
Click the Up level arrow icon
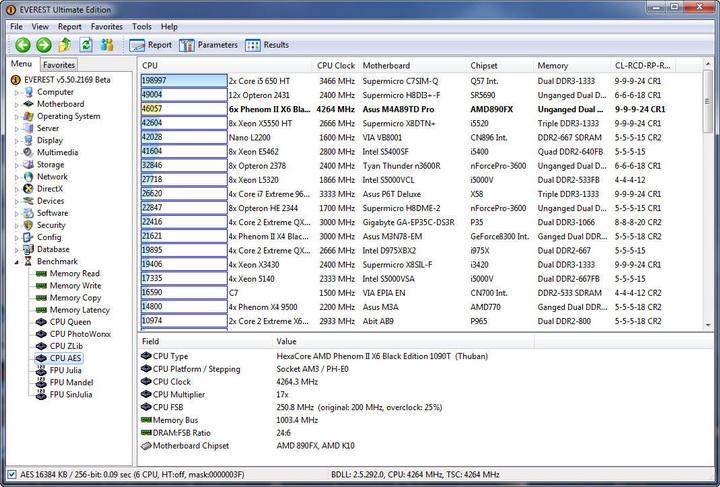tap(65, 45)
